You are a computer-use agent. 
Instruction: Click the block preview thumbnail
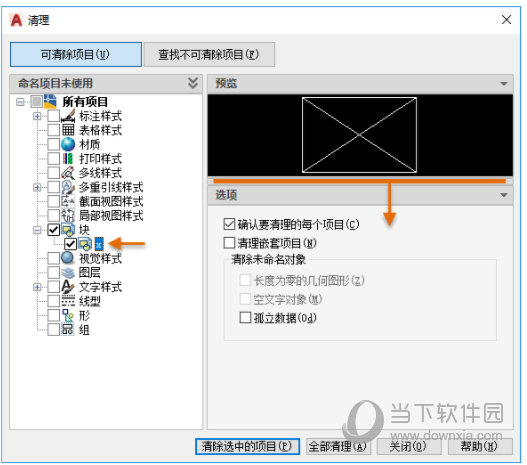click(359, 135)
